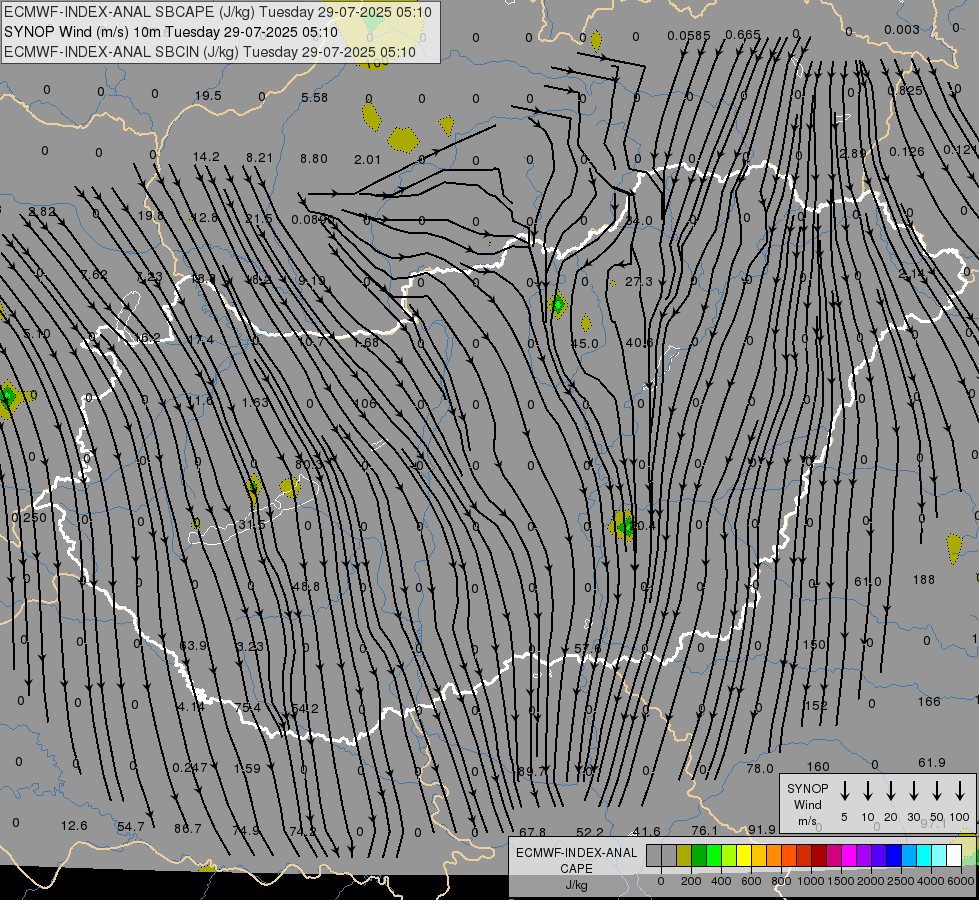Viewport: 979px width, 900px height.
Task: Pick the deep blue CAPE legend swatch
Action: (893, 855)
